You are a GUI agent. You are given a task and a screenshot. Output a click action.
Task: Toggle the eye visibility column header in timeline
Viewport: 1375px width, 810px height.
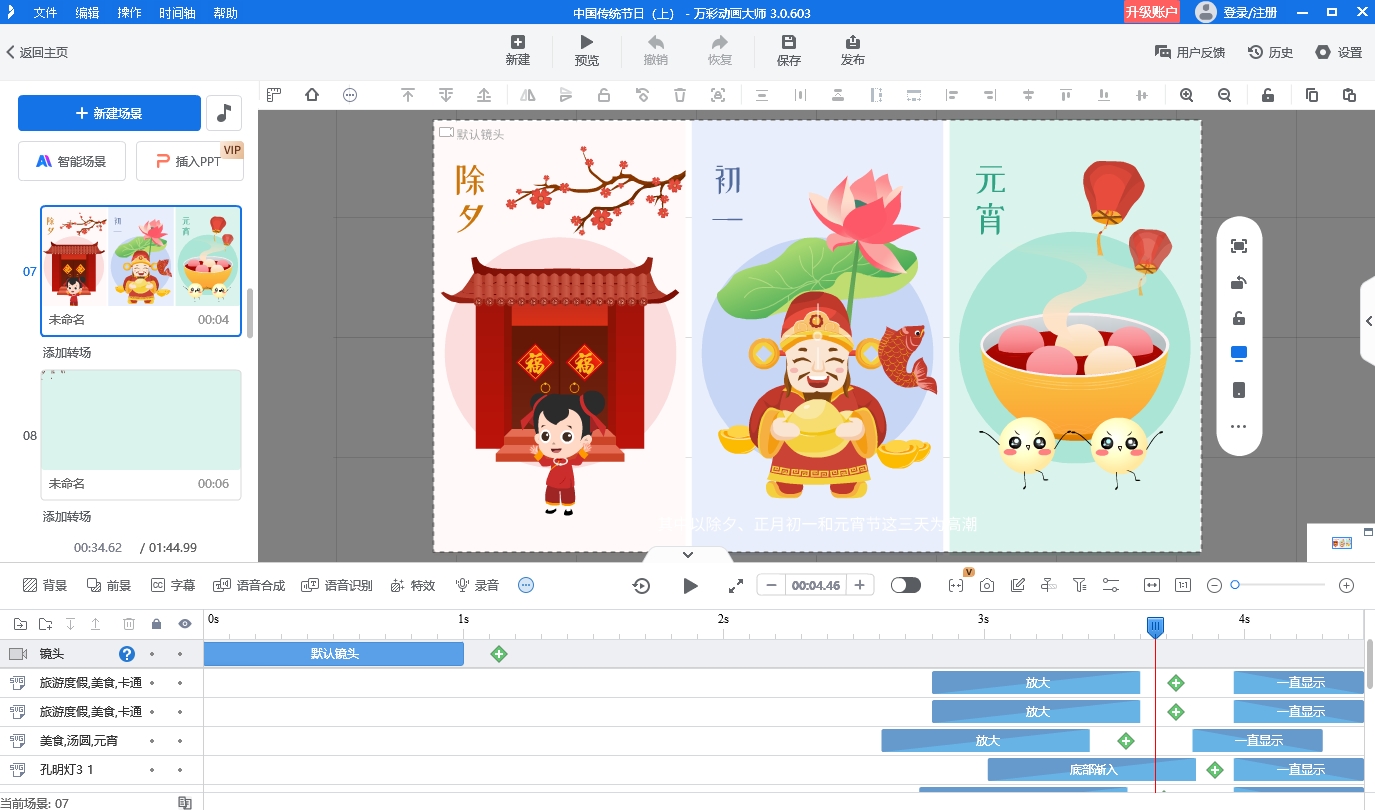pos(185,624)
